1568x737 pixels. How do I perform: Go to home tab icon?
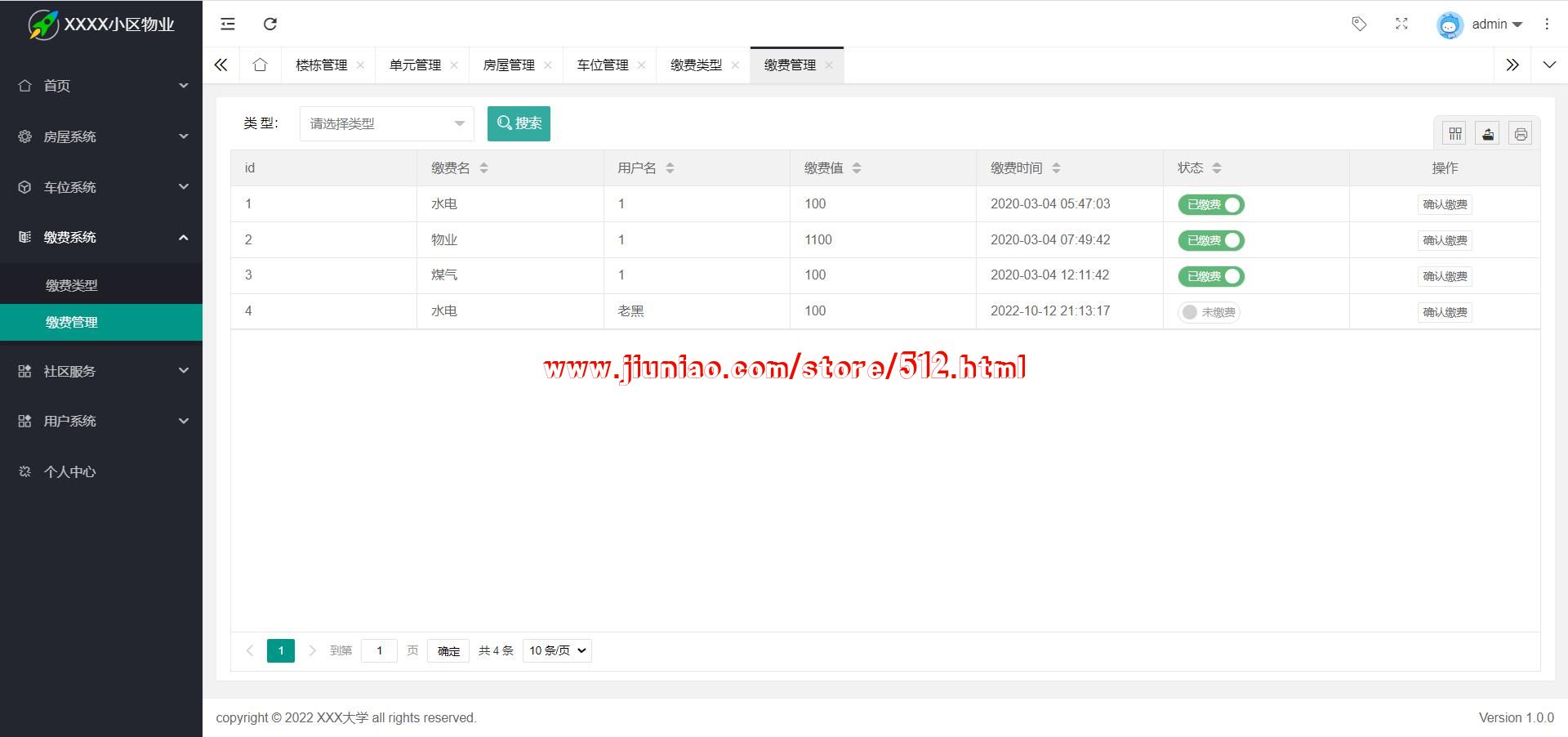pyautogui.click(x=260, y=65)
